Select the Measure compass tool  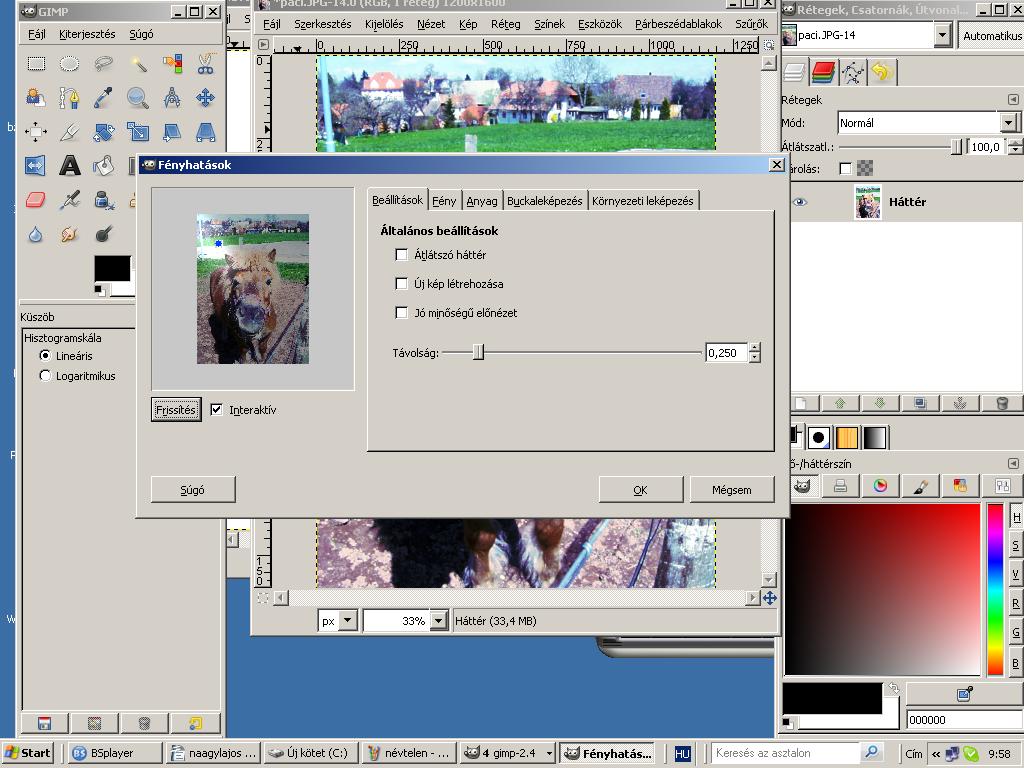pos(172,98)
